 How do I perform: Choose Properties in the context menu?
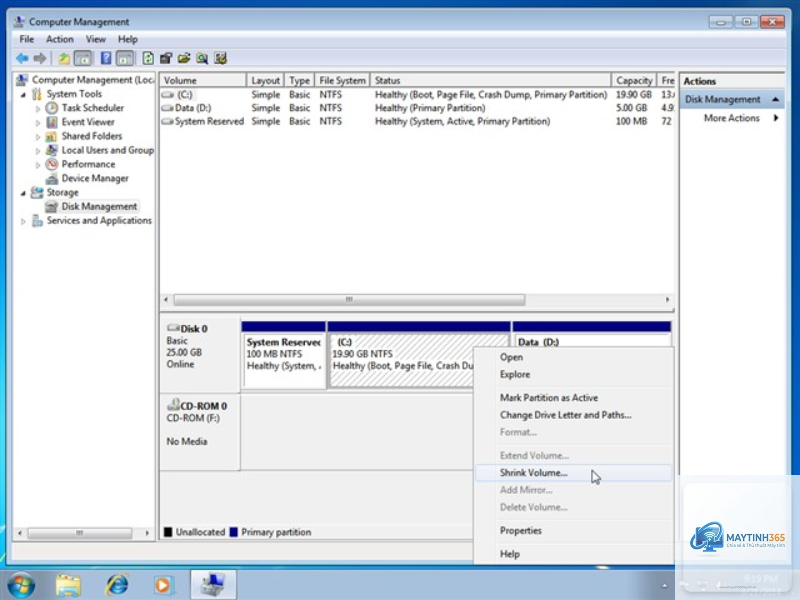tap(573, 531)
